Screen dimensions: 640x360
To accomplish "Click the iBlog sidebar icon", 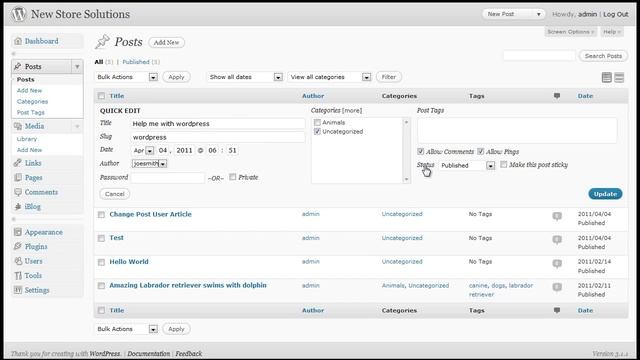I will click(x=18, y=207).
